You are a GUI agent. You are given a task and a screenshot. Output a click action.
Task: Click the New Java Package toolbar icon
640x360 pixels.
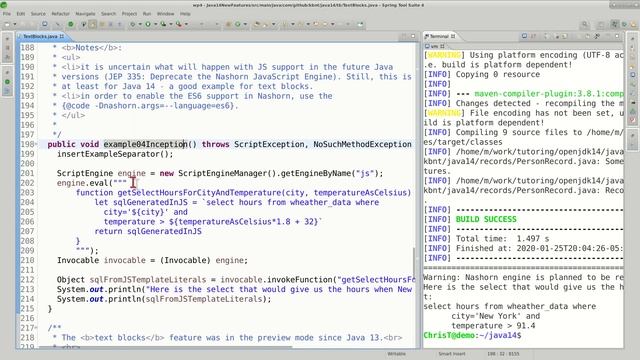pos(229,24)
